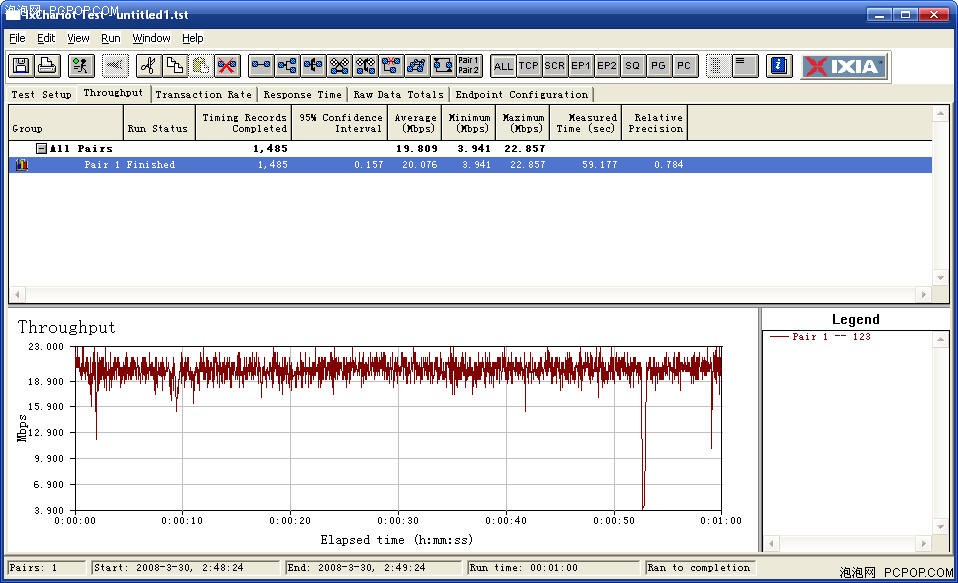Click the third pair icon after Add pair
Image resolution: width=958 pixels, height=583 pixels.
(x=313, y=65)
